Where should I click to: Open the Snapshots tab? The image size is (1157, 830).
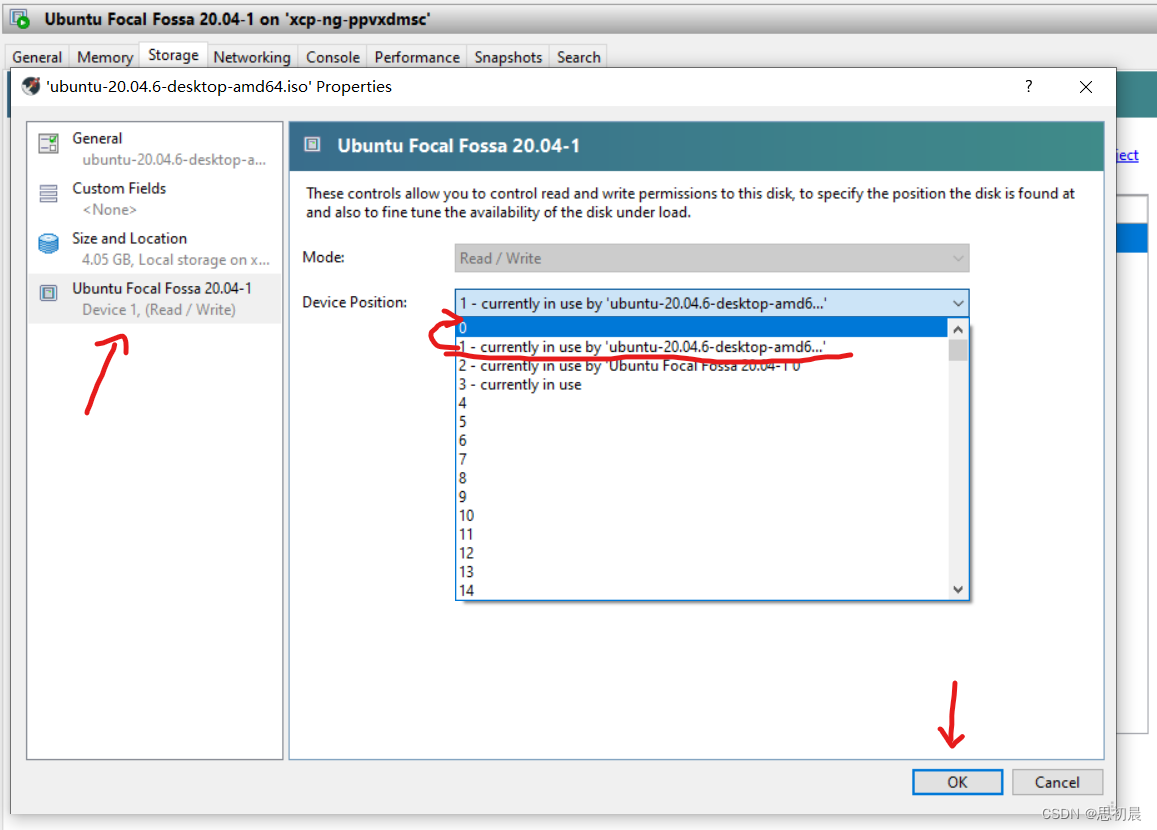[x=508, y=57]
